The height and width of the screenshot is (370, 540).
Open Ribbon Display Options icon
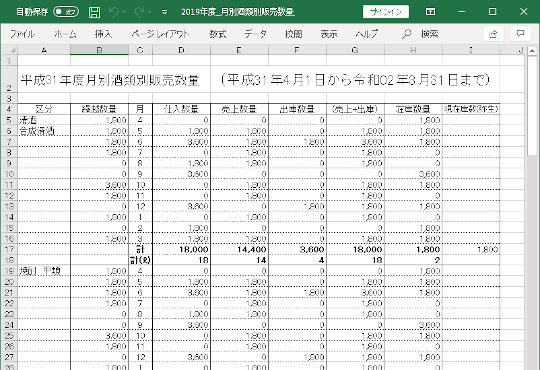[x=430, y=12]
